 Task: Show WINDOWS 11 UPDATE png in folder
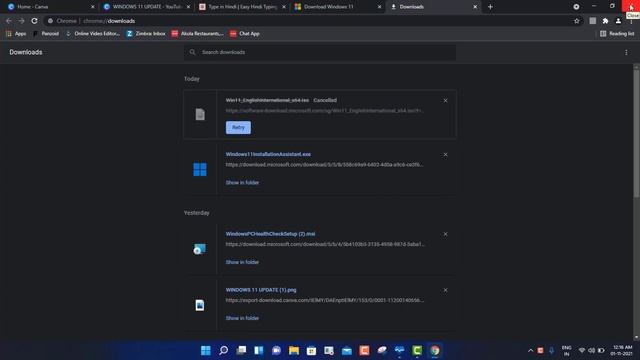[242, 318]
